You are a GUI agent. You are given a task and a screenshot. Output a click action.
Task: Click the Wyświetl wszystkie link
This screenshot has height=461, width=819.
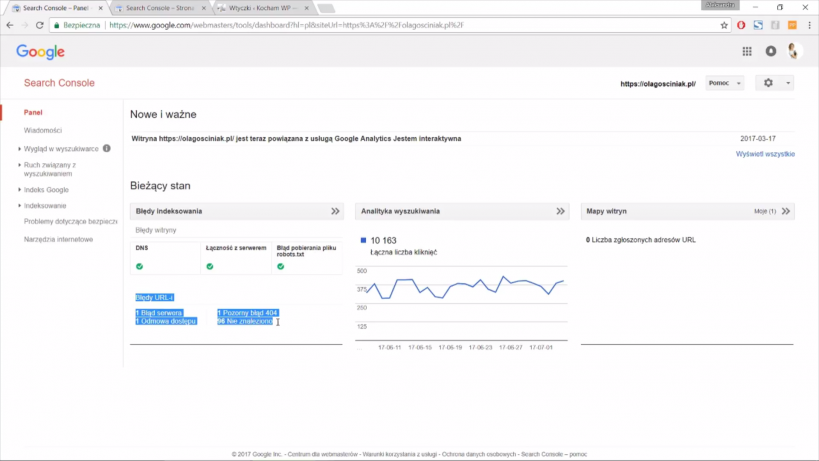coord(765,154)
